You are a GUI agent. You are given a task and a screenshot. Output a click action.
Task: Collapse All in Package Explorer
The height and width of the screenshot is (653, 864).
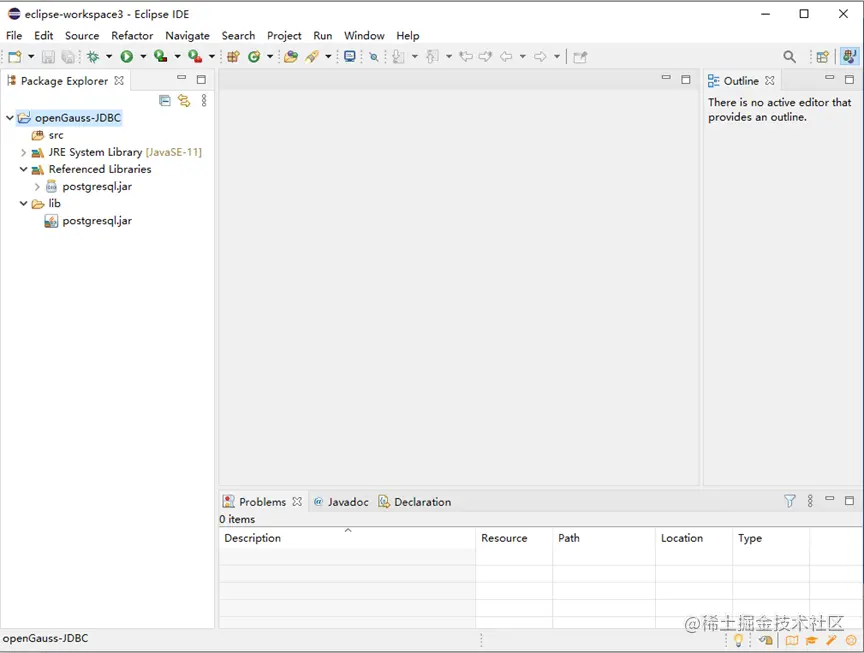(x=164, y=100)
